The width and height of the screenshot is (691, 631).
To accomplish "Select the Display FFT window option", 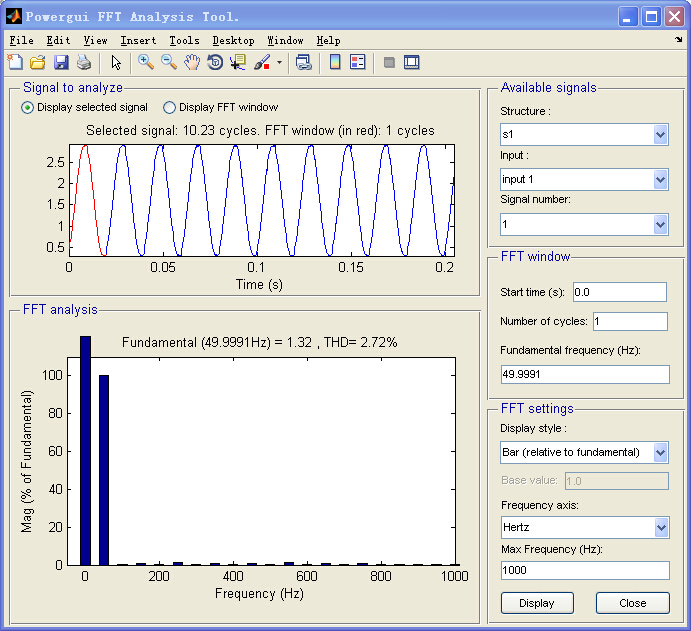I will [169, 107].
